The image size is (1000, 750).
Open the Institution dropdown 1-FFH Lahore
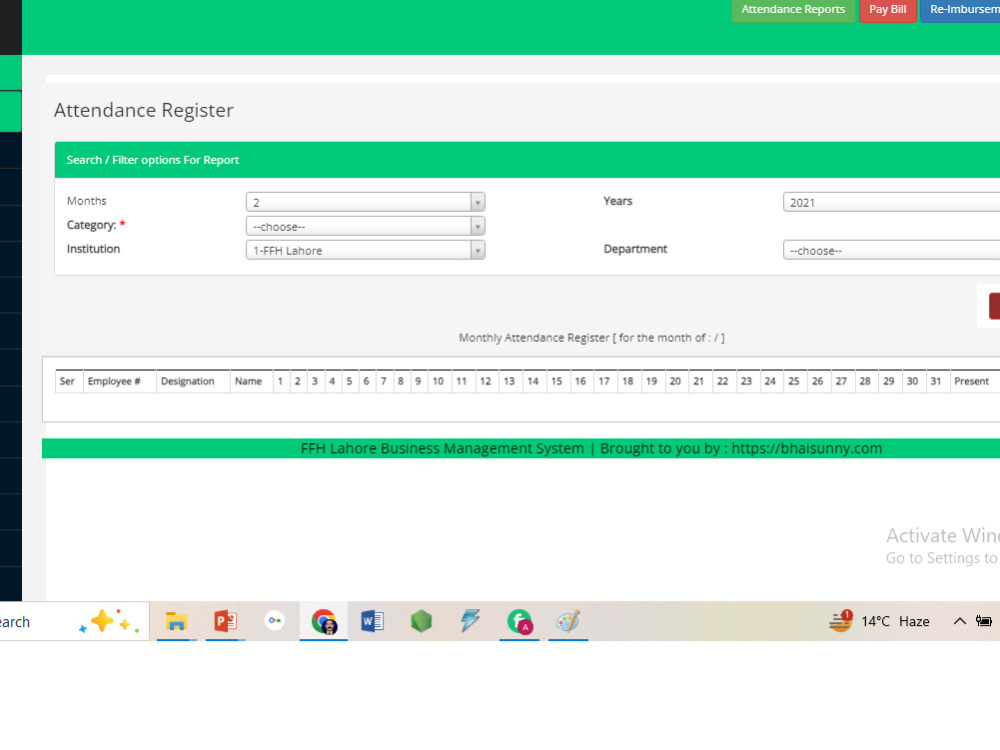365,250
